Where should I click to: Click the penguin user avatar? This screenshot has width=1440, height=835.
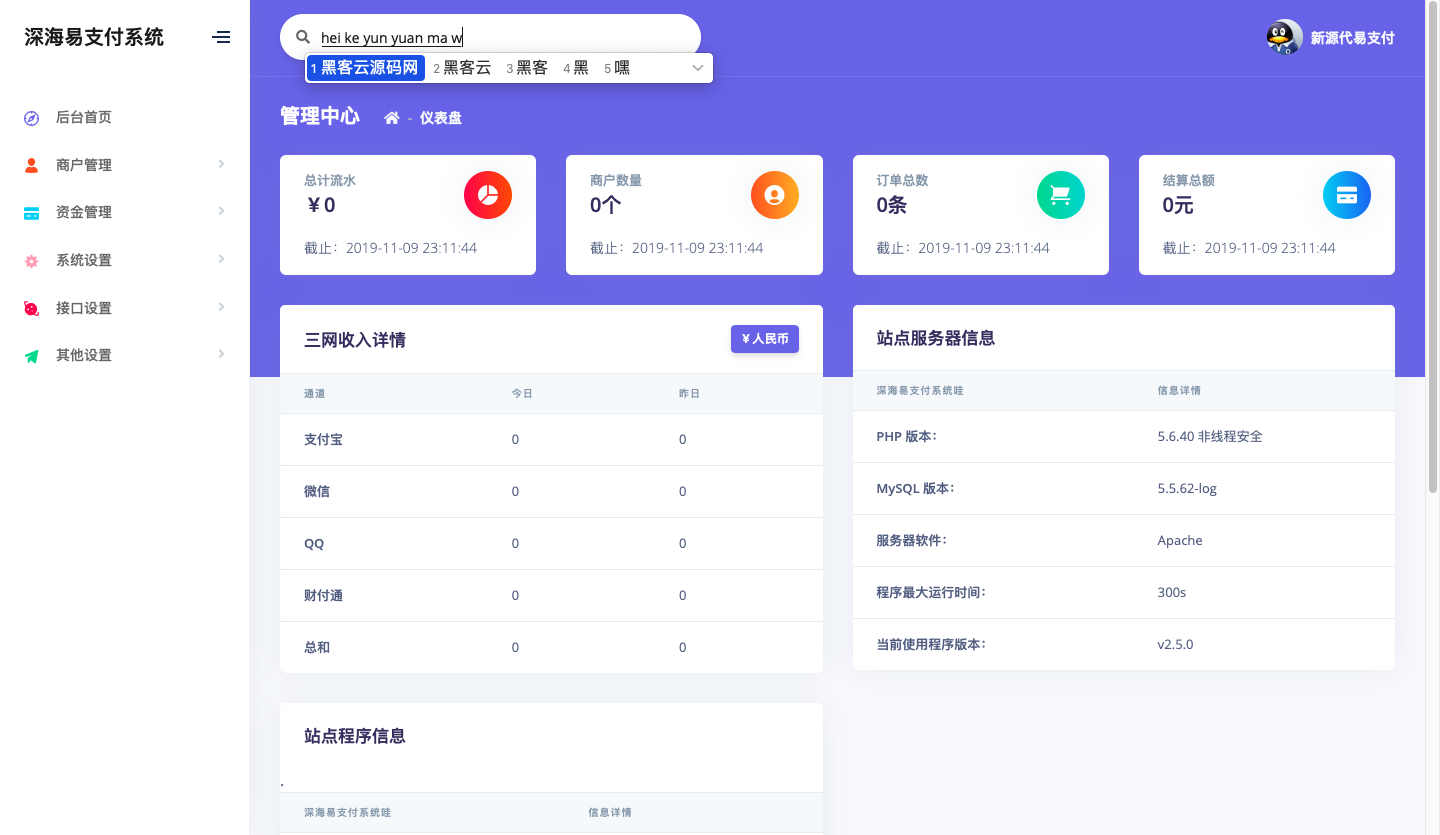coord(1284,37)
